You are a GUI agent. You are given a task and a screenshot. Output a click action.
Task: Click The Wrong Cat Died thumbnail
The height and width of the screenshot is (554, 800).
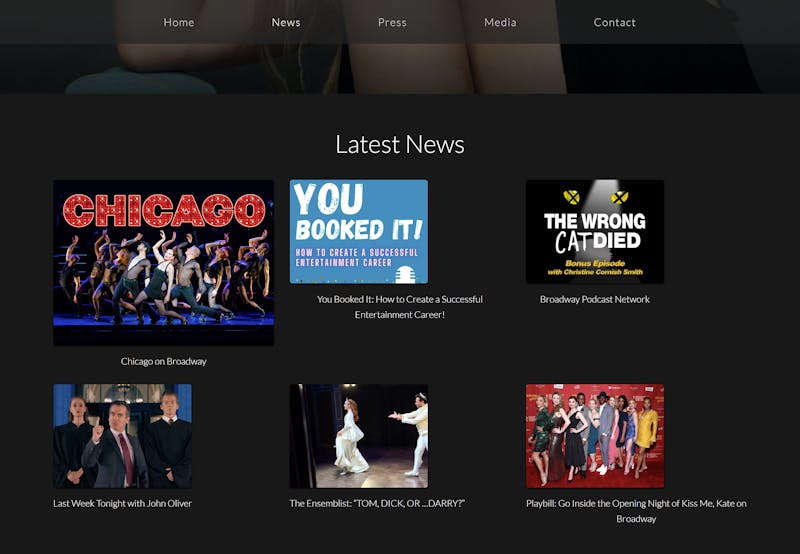[x=595, y=232]
